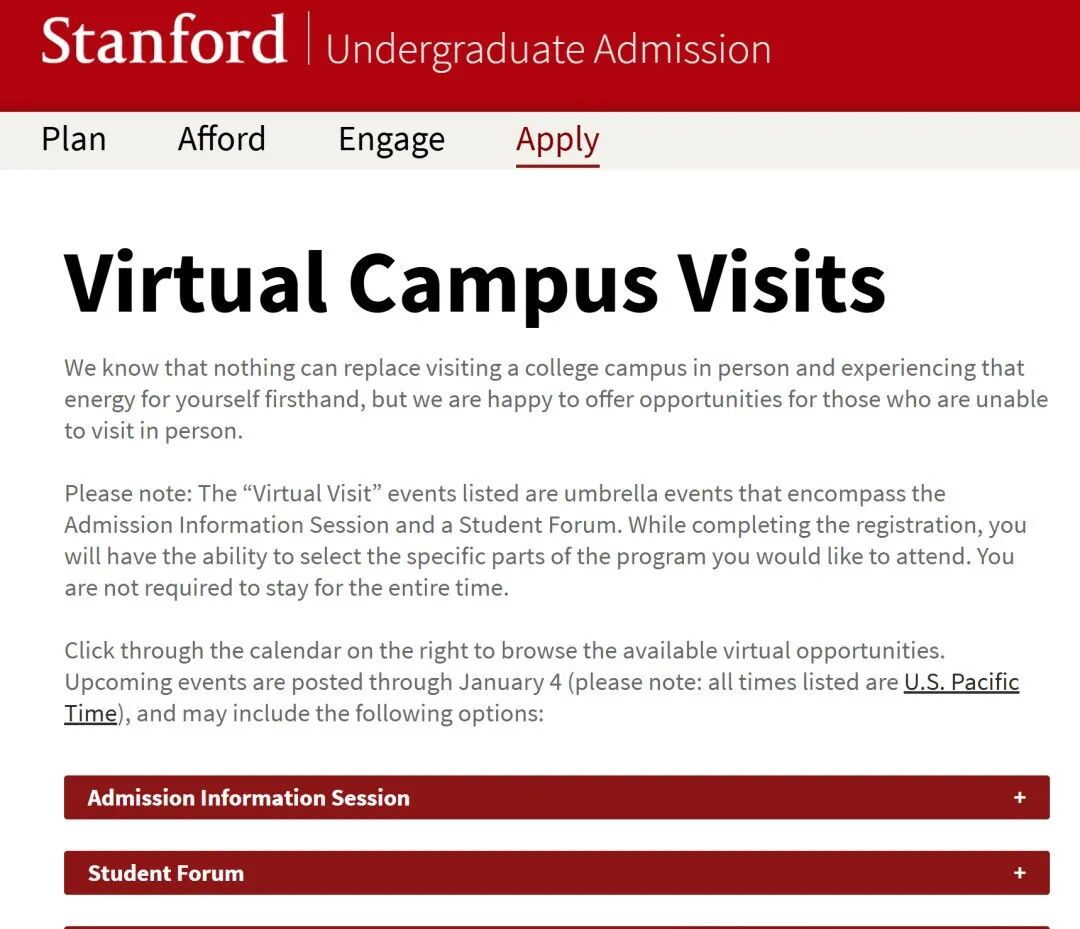1080x929 pixels.
Task: Click the white gap between the two accordion bars
Action: [x=556, y=835]
